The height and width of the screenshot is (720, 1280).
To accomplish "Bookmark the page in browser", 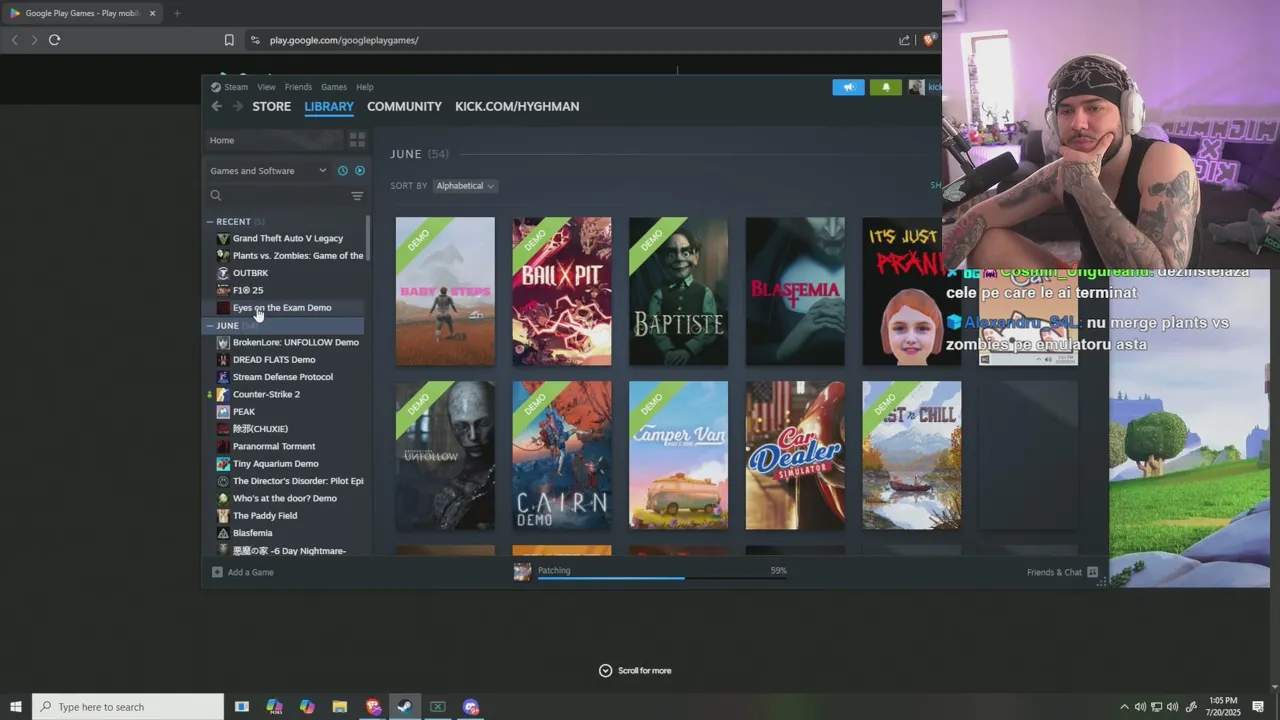I will pos(229,40).
